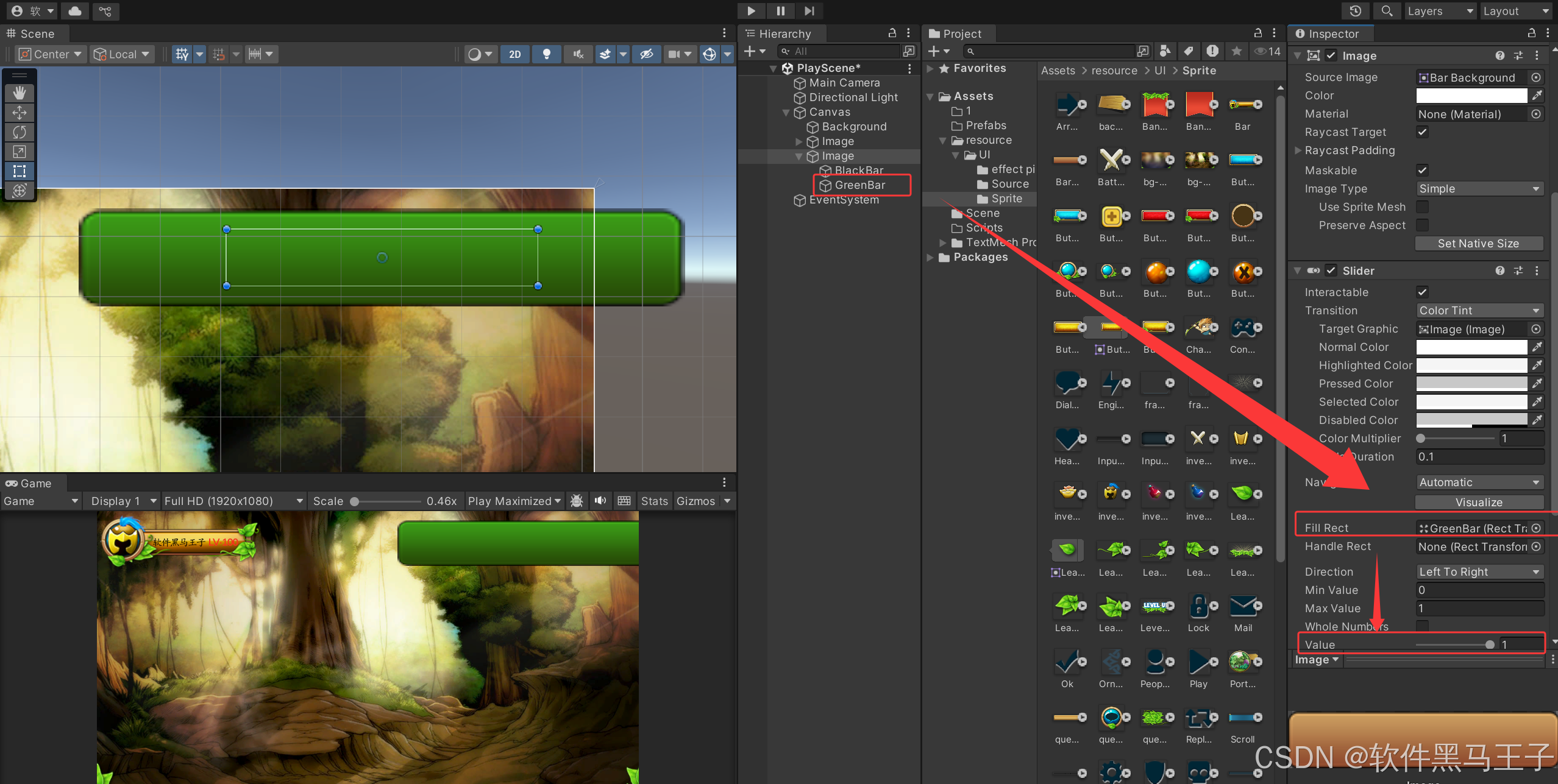This screenshot has width=1558, height=784.
Task: Click the Normal Color swatch
Action: (x=1471, y=347)
